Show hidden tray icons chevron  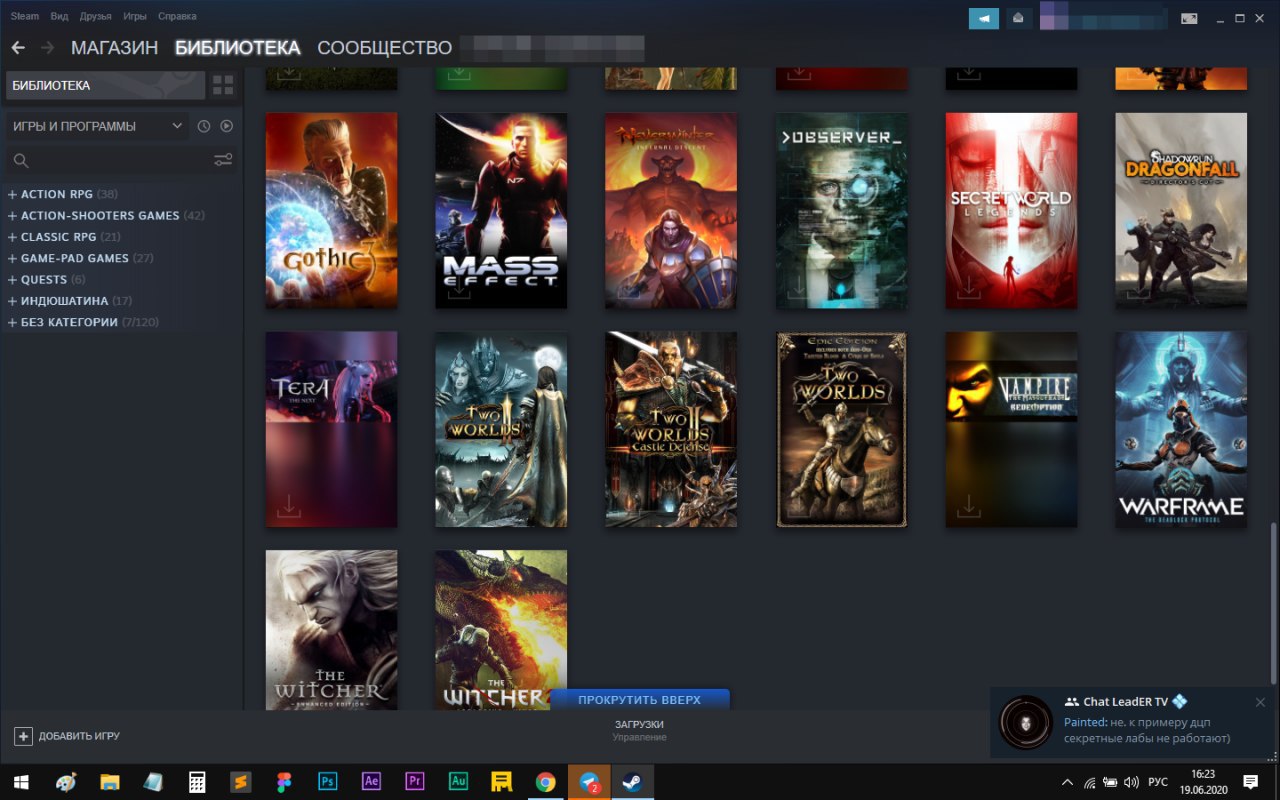[1067, 782]
